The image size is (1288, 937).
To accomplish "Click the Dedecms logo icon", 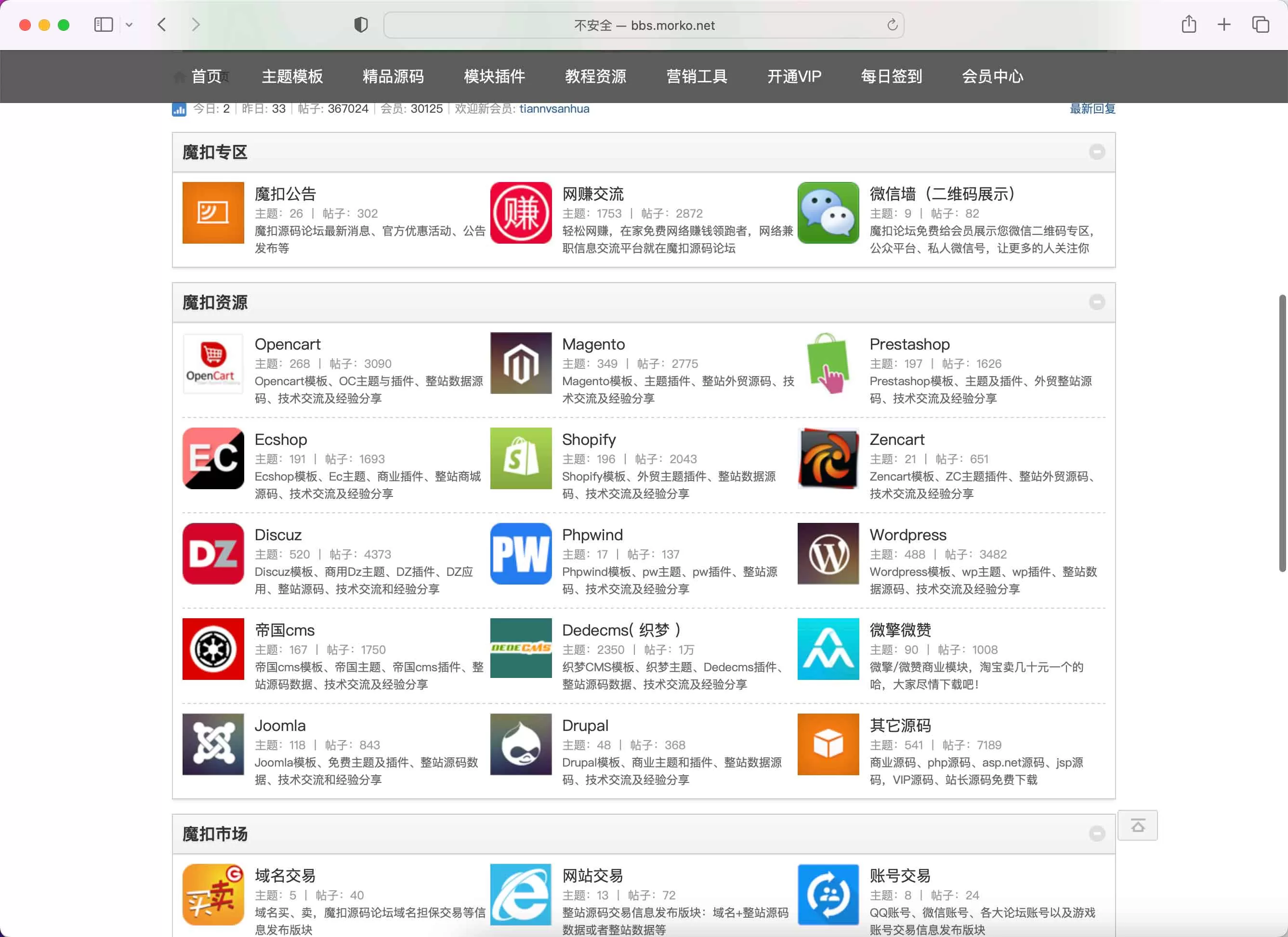I will (x=521, y=649).
